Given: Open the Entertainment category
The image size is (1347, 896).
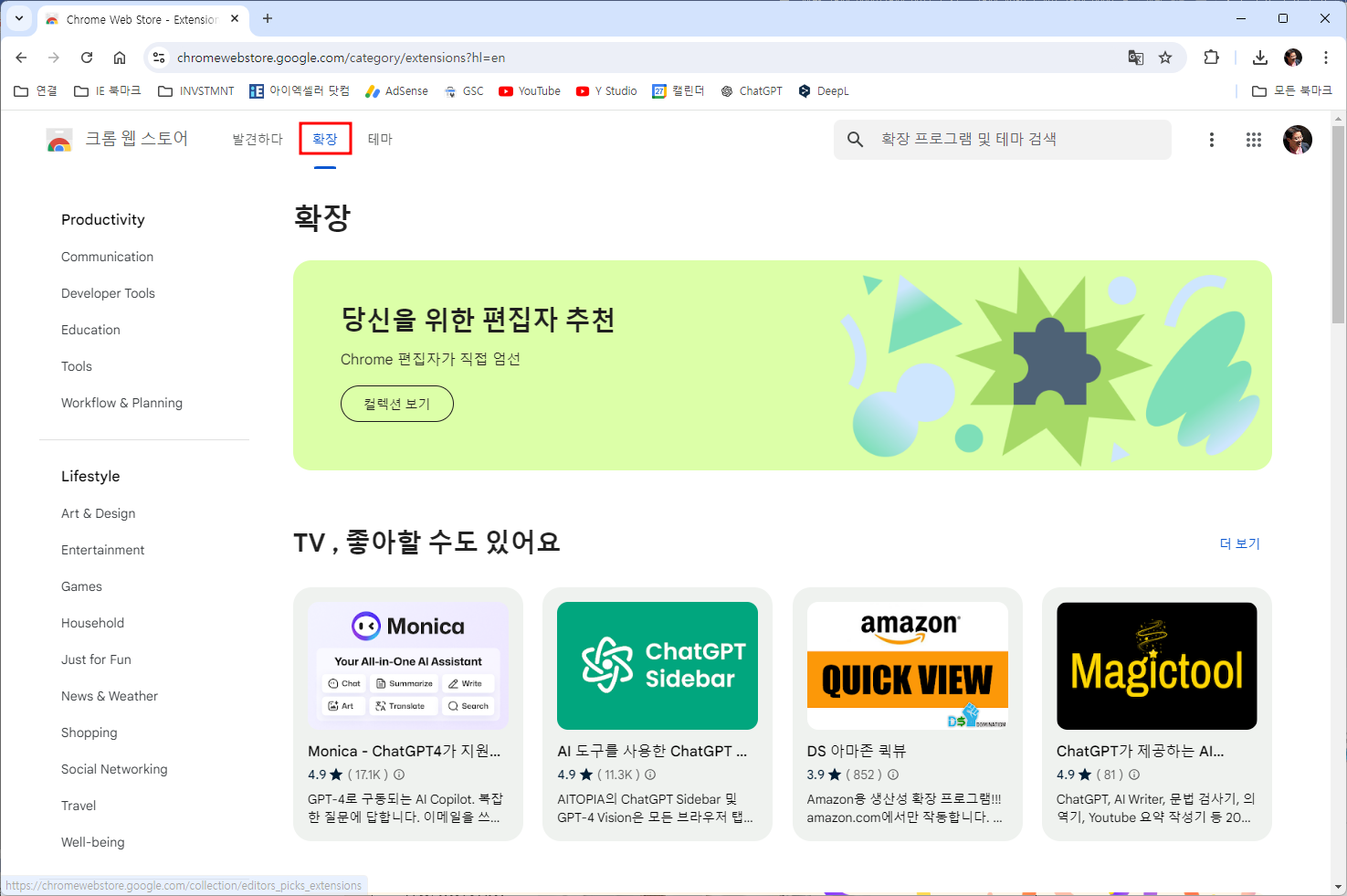Looking at the screenshot, I should pos(102,550).
